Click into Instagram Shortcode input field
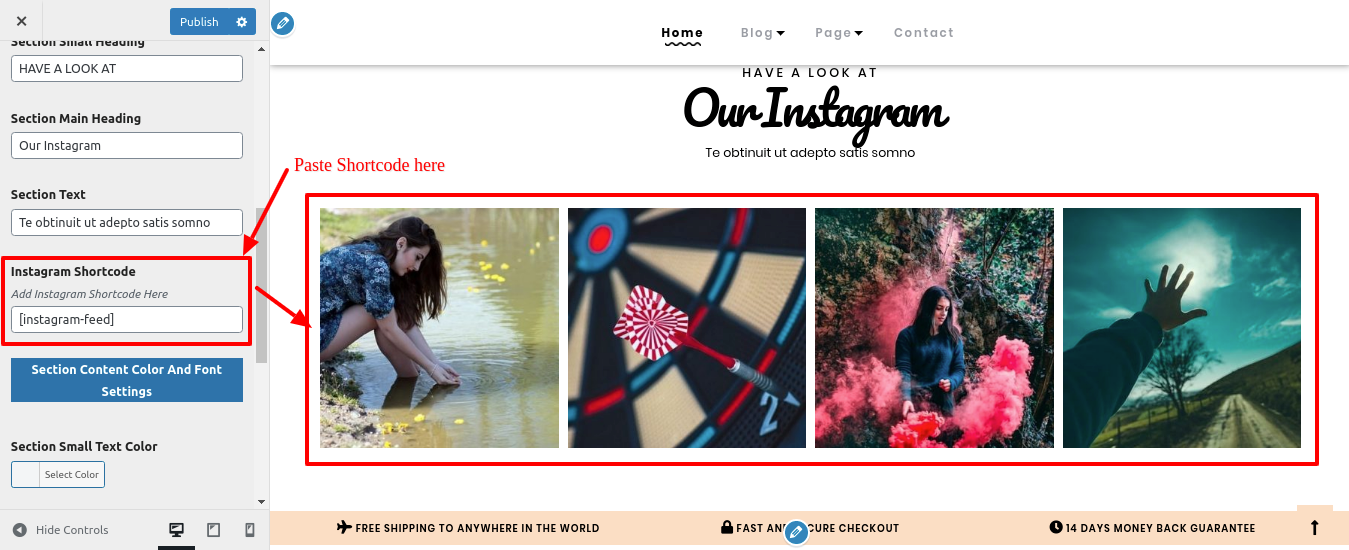 click(127, 319)
